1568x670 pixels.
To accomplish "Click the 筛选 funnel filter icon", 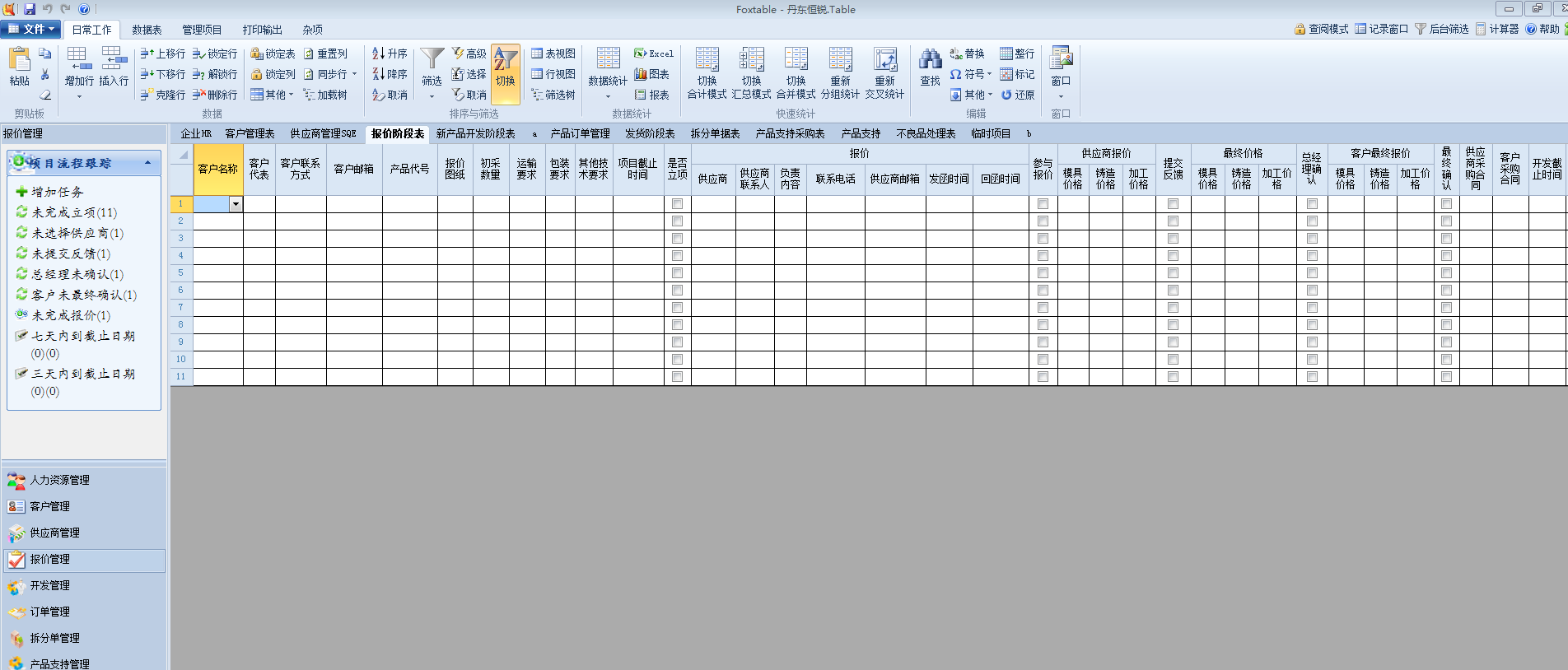I will tap(432, 61).
